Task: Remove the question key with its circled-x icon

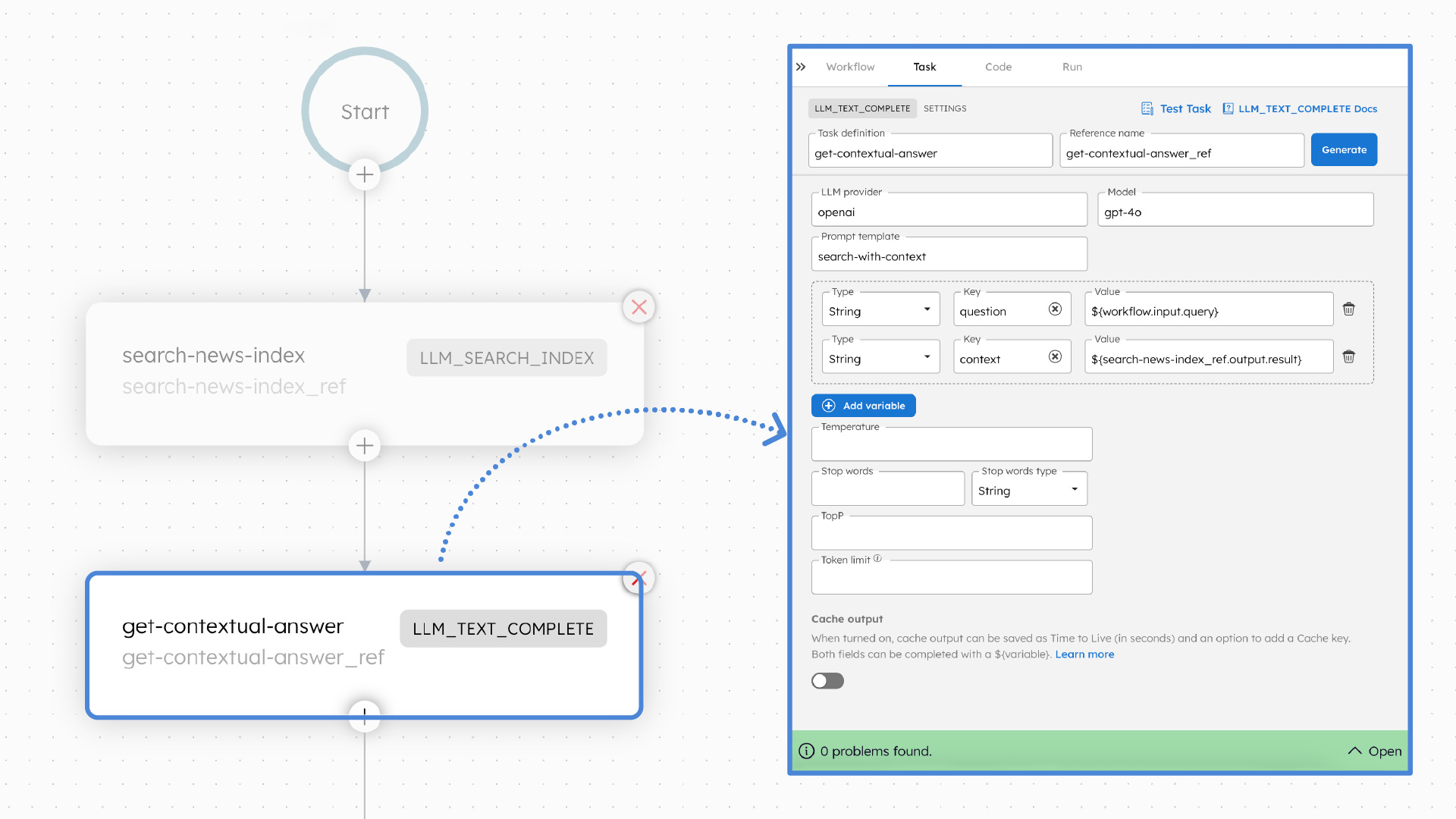Action: tap(1055, 309)
